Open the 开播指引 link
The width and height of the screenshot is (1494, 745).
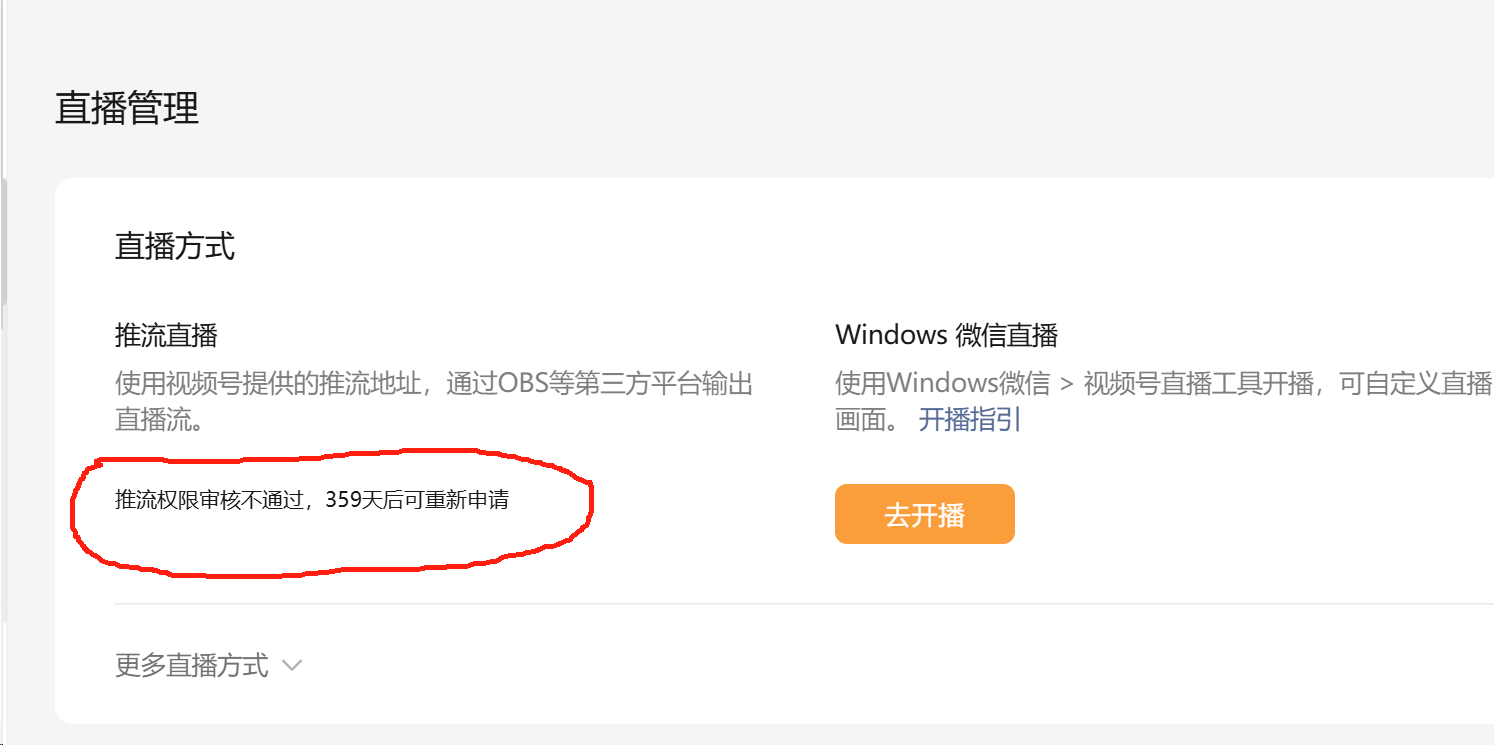pyautogui.click(x=970, y=419)
